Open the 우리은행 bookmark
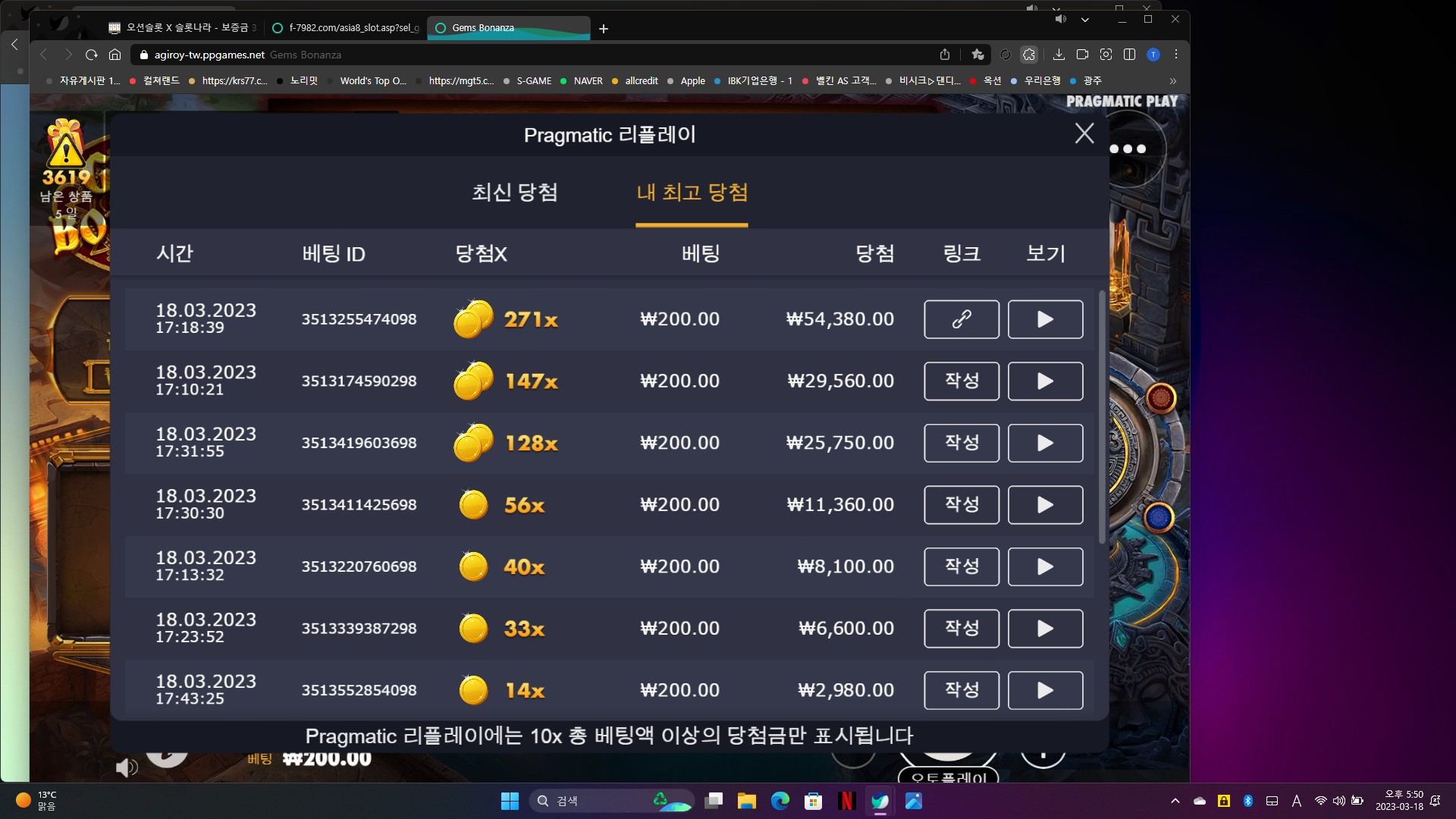 click(x=1036, y=81)
